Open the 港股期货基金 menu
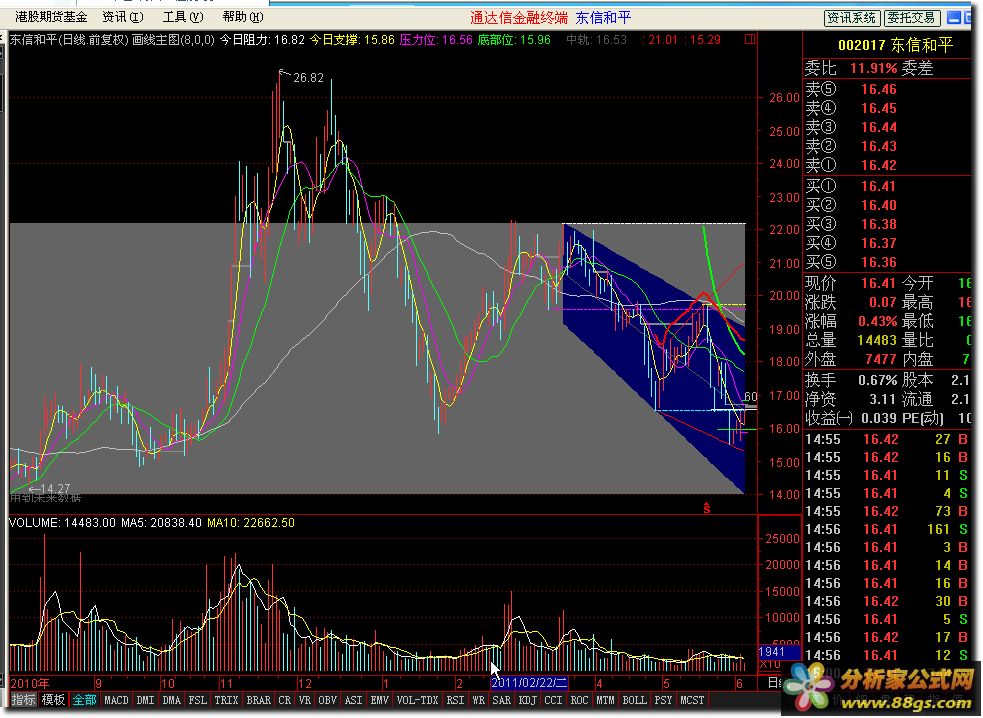Image resolution: width=983 pixels, height=718 pixels. 51,17
